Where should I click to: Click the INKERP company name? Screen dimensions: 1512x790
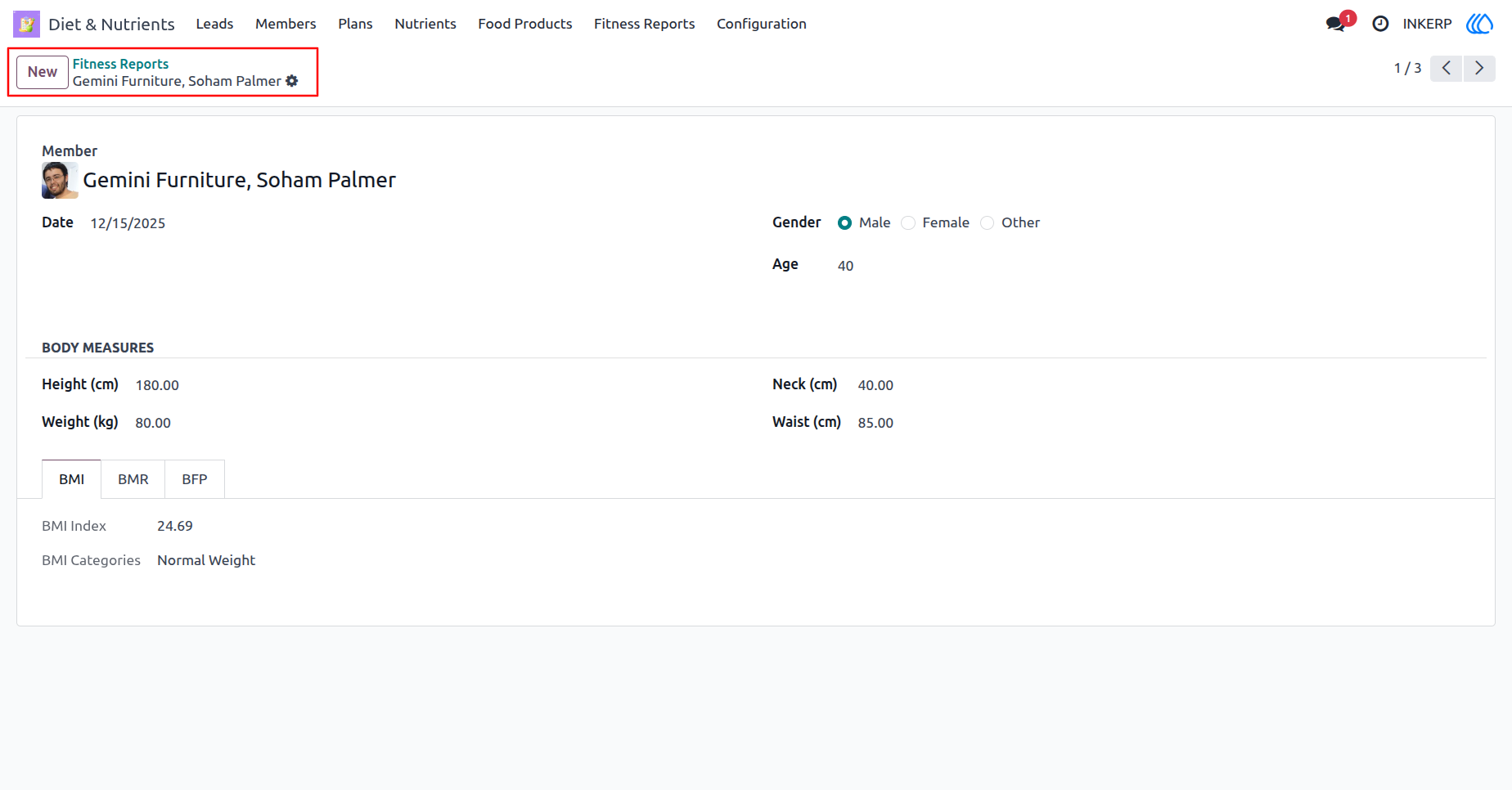click(1427, 24)
